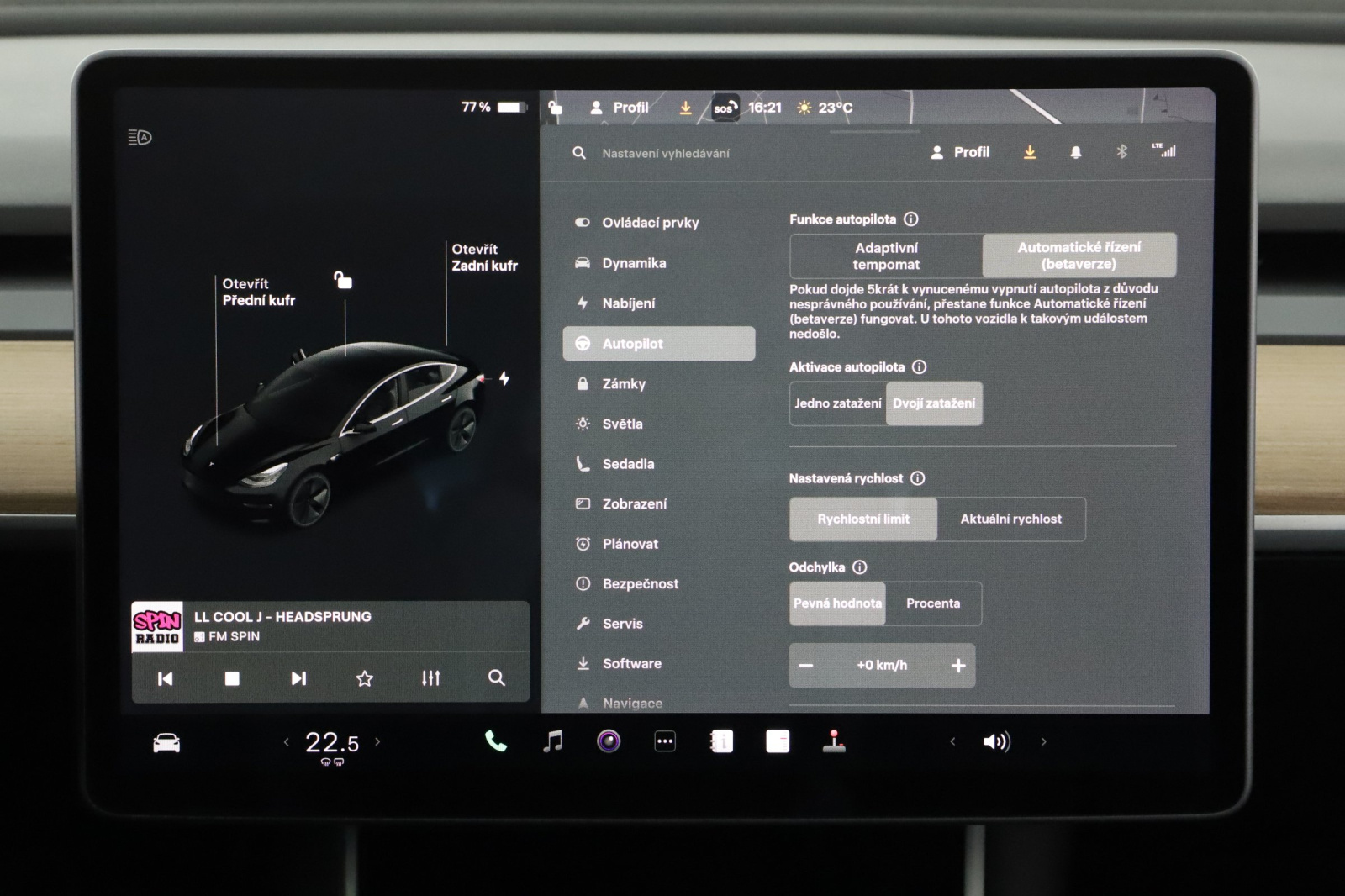This screenshot has height=896, width=1345.
Task: Lower volume with left chevron
Action: coord(952,741)
